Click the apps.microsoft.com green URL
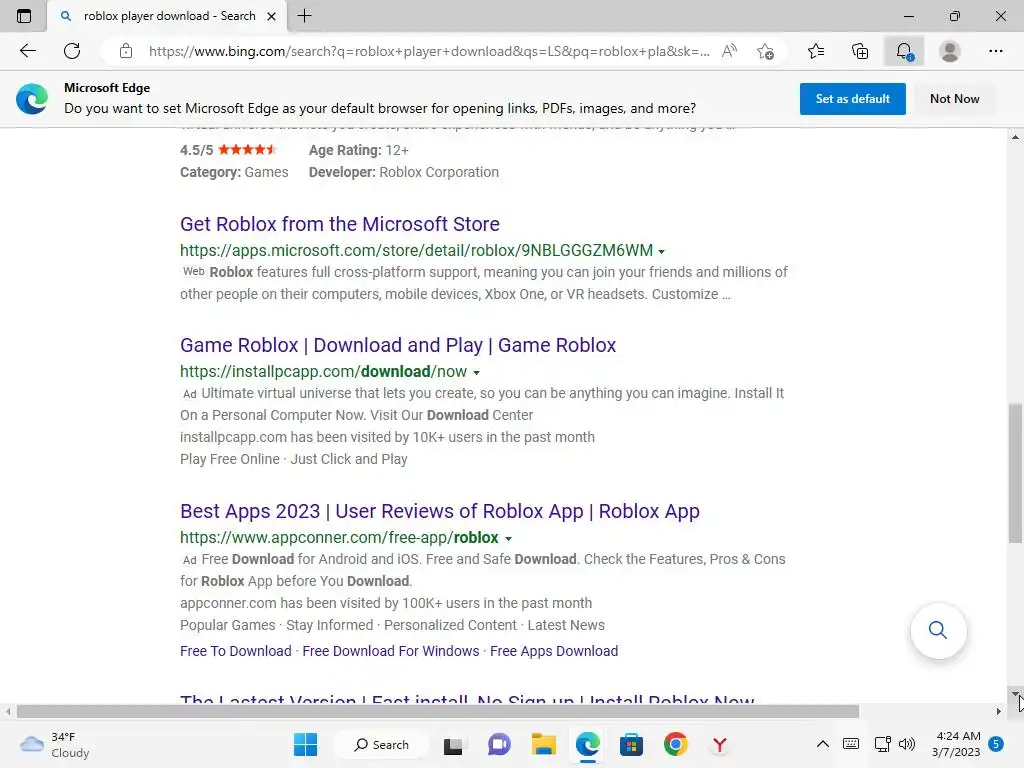1024x768 pixels. (x=416, y=250)
